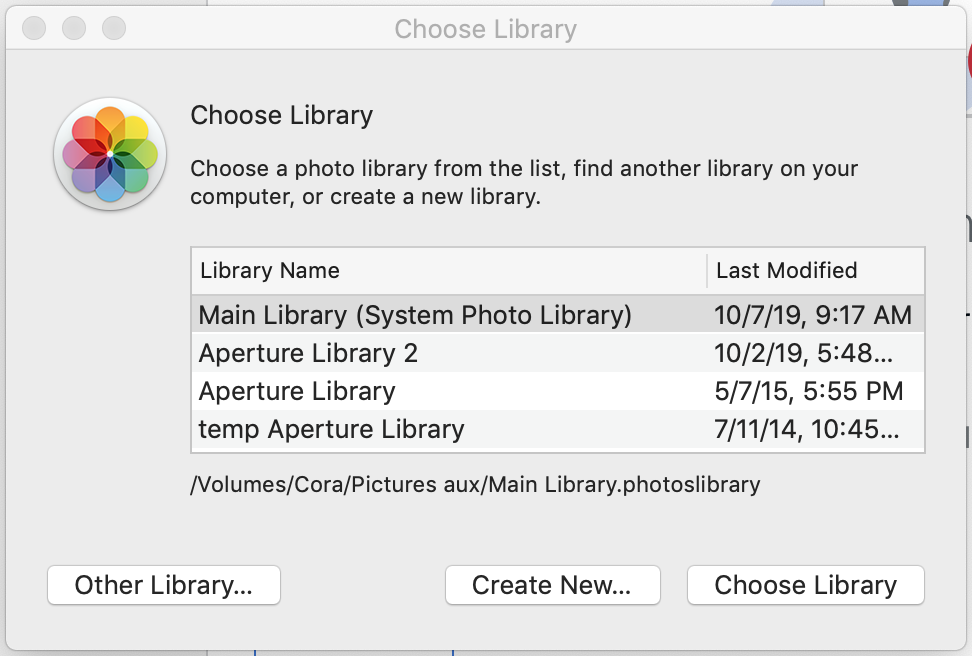
Task: Select the Main Library (System Photo Library) row
Action: [415, 316]
